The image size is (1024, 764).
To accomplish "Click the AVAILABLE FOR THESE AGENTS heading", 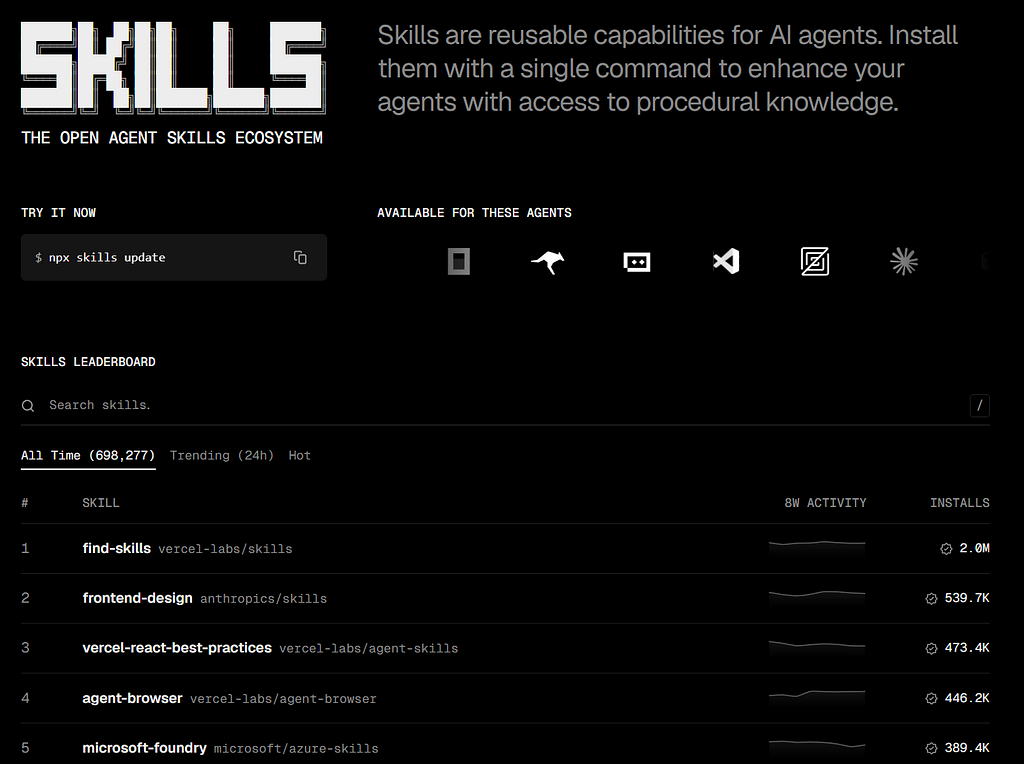I will [x=474, y=213].
